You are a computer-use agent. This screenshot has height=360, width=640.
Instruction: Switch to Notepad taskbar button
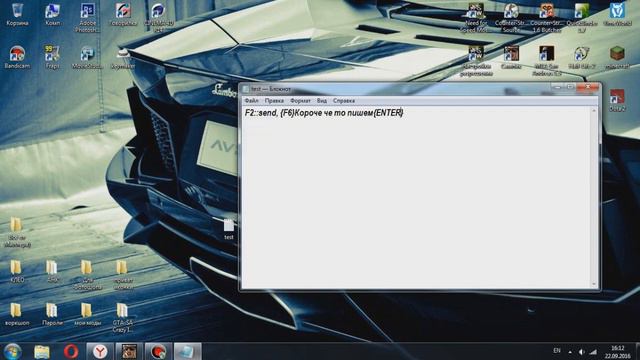187,351
